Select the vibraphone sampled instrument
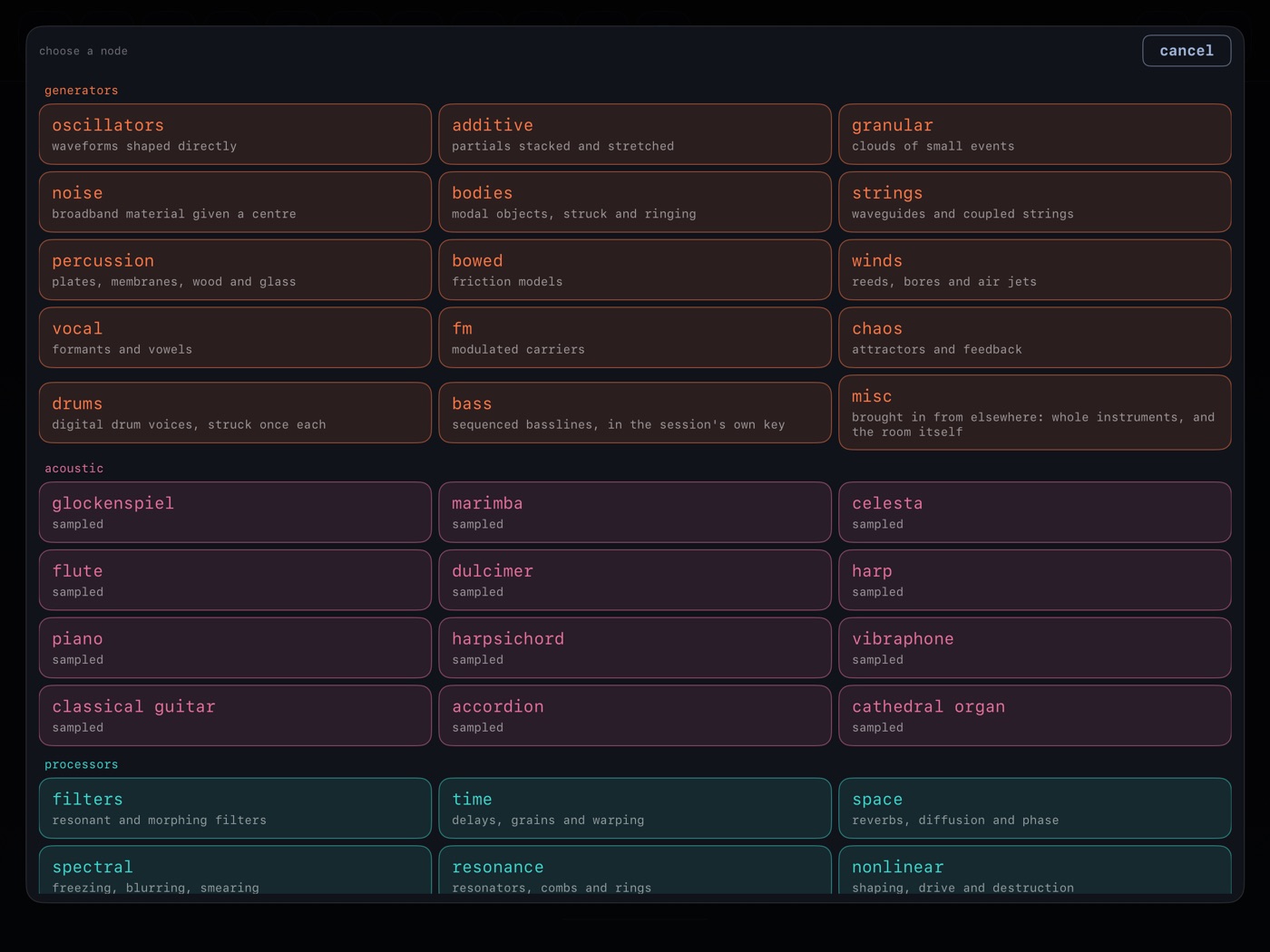 [x=1035, y=647]
